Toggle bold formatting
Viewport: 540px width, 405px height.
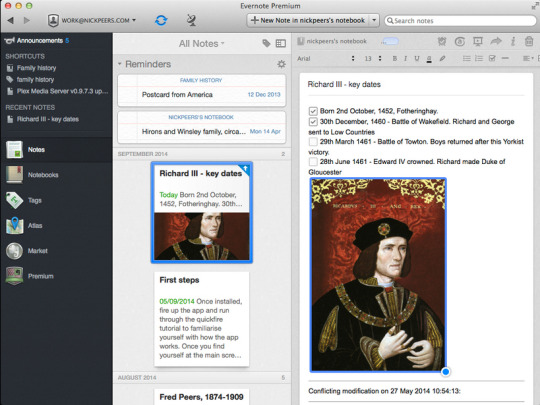(x=395, y=59)
